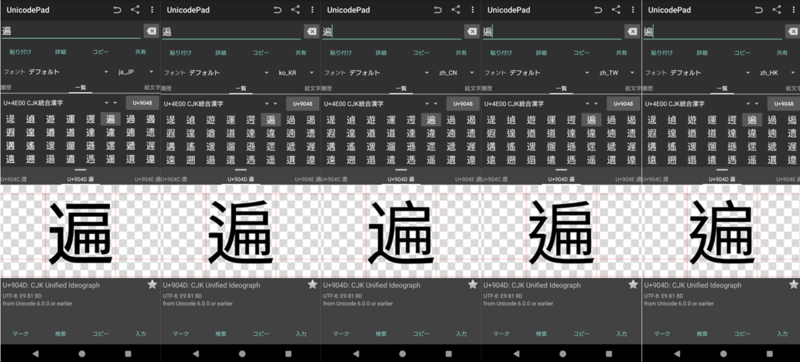Focus the text input field in ja_JP screen

point(70,32)
